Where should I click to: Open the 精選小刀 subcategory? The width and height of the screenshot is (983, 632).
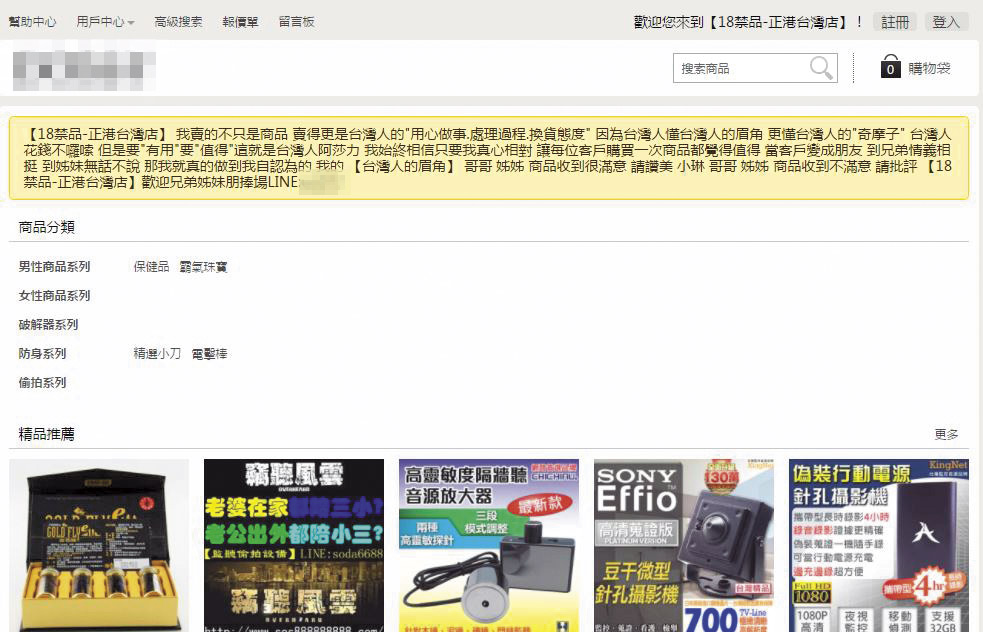tap(157, 354)
